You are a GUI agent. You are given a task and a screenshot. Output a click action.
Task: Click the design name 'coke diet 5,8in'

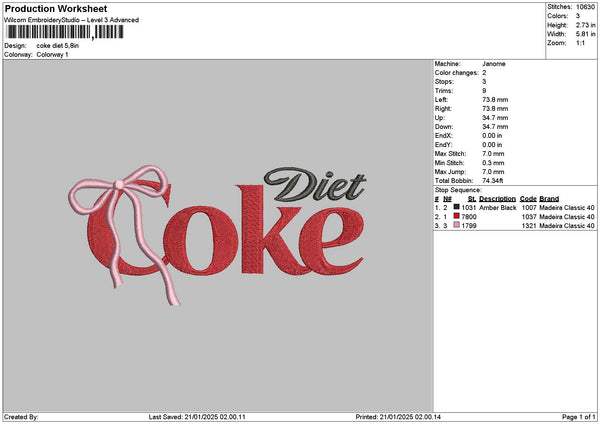(x=58, y=46)
